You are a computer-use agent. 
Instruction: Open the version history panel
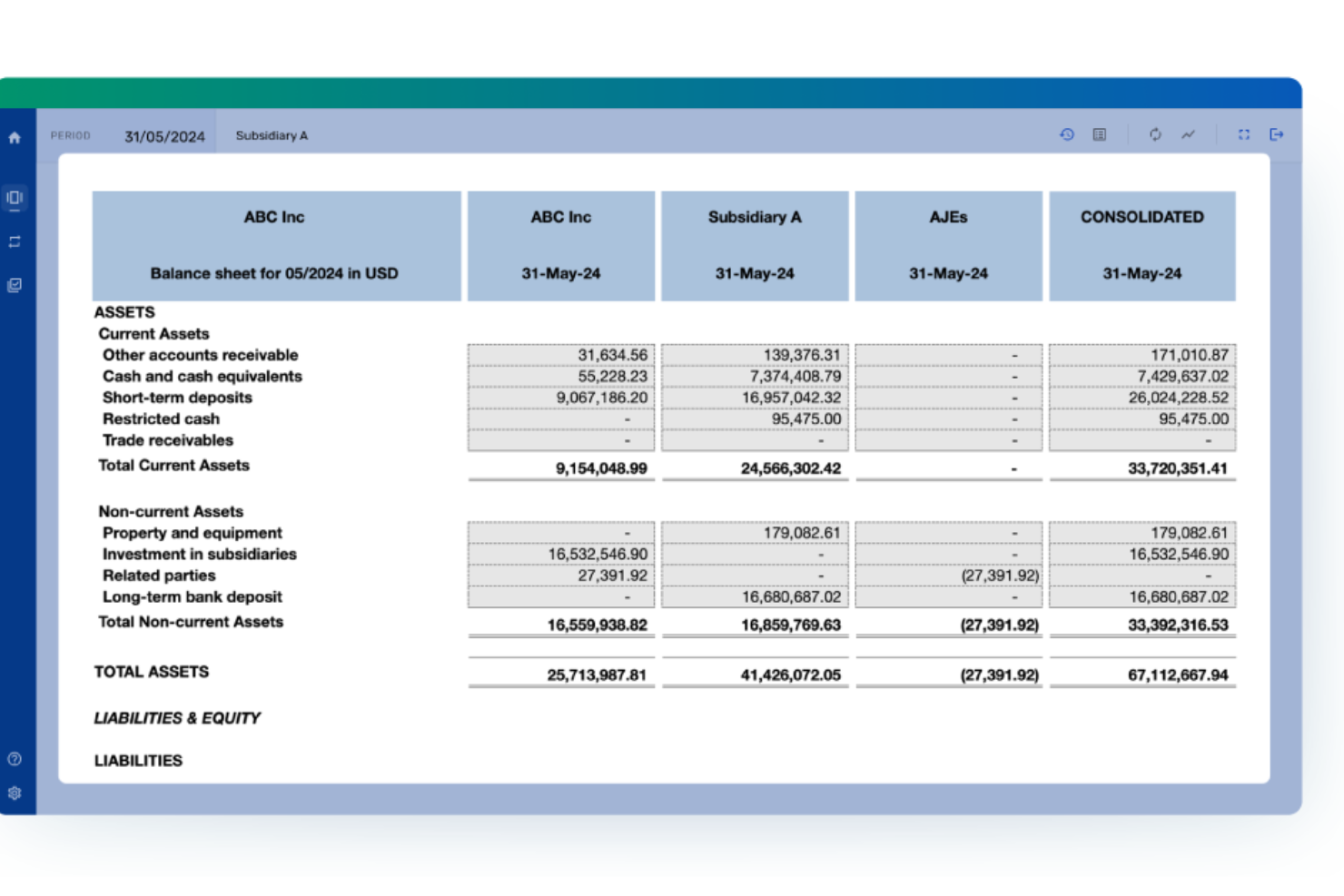coord(1067,134)
